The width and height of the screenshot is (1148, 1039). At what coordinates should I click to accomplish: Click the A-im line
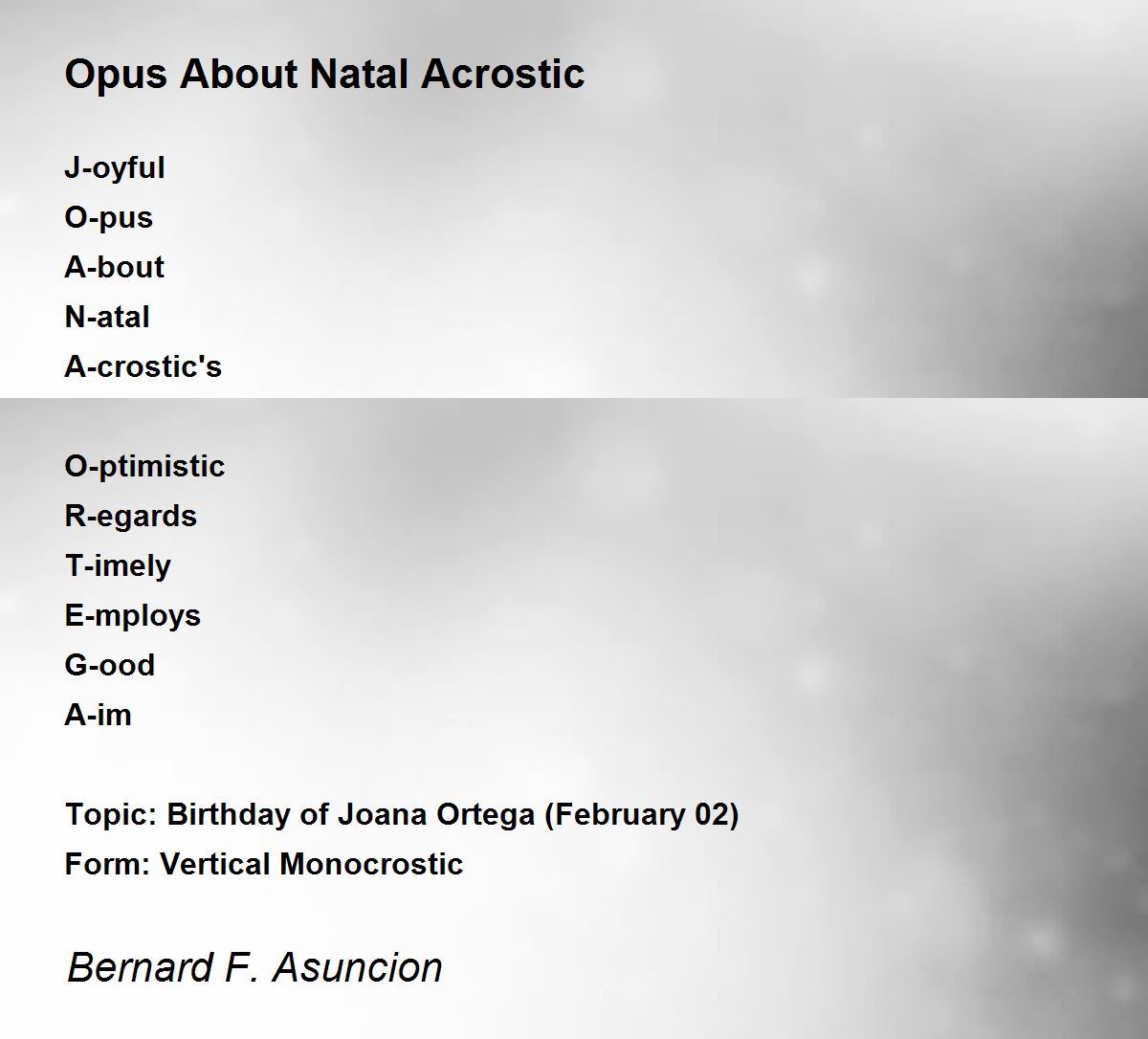click(x=98, y=715)
